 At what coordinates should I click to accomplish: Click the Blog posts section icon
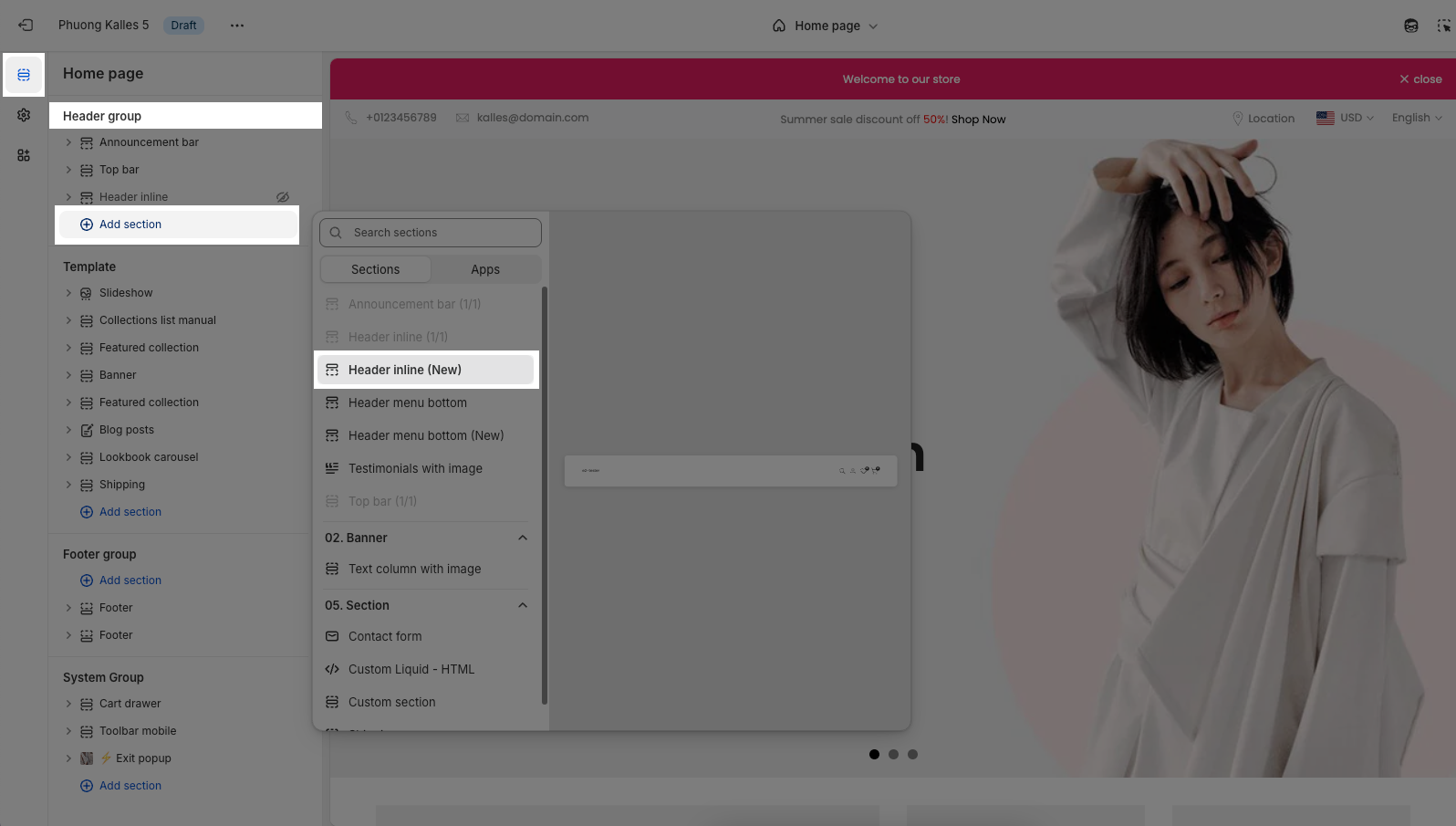pos(87,430)
